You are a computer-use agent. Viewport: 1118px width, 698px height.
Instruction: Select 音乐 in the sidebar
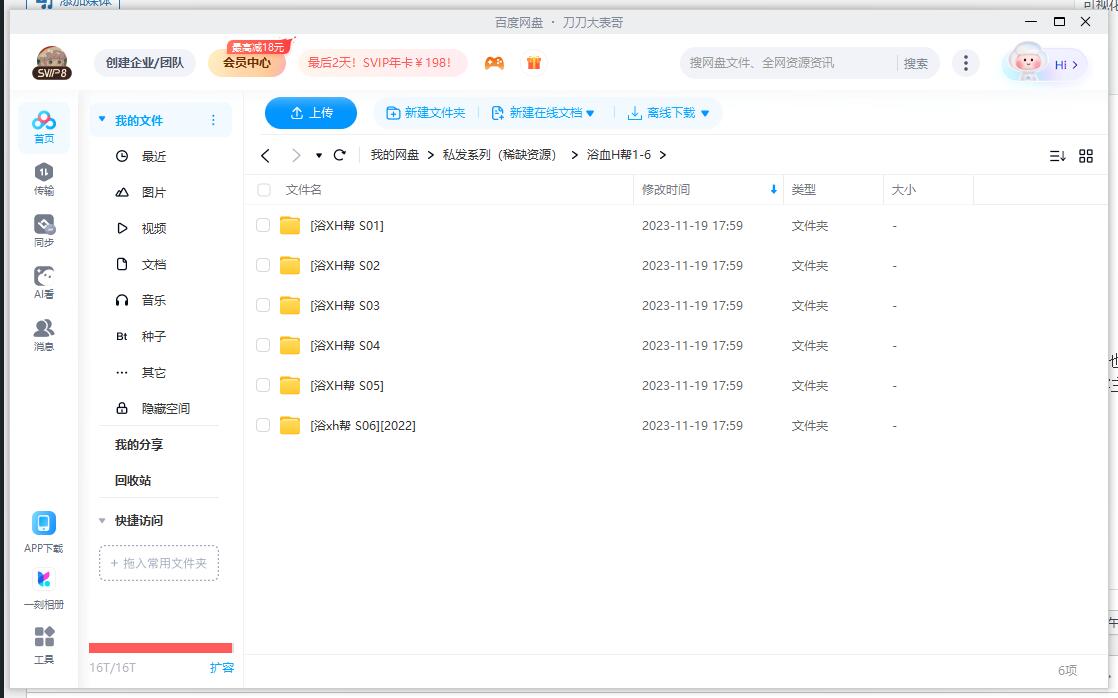(153, 300)
